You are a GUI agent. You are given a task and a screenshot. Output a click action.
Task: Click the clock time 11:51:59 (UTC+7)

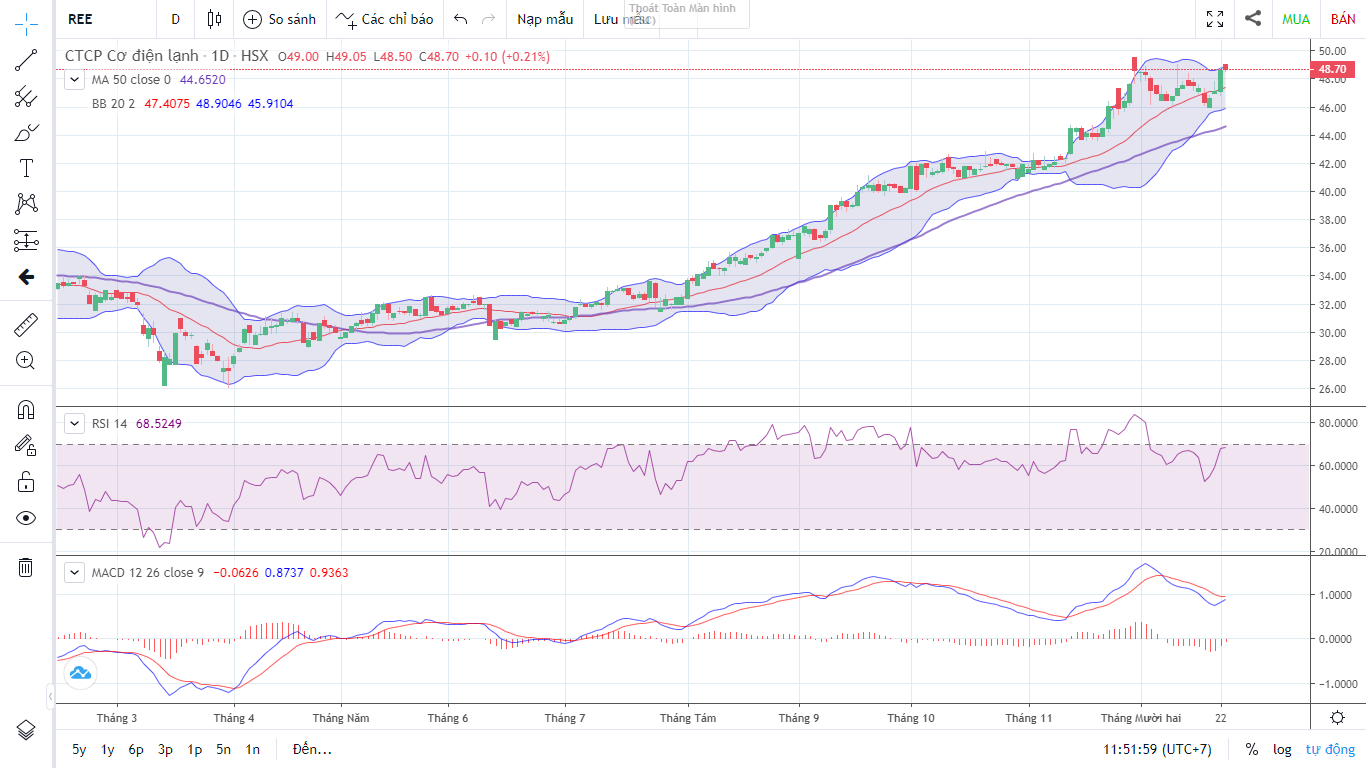tap(1157, 749)
